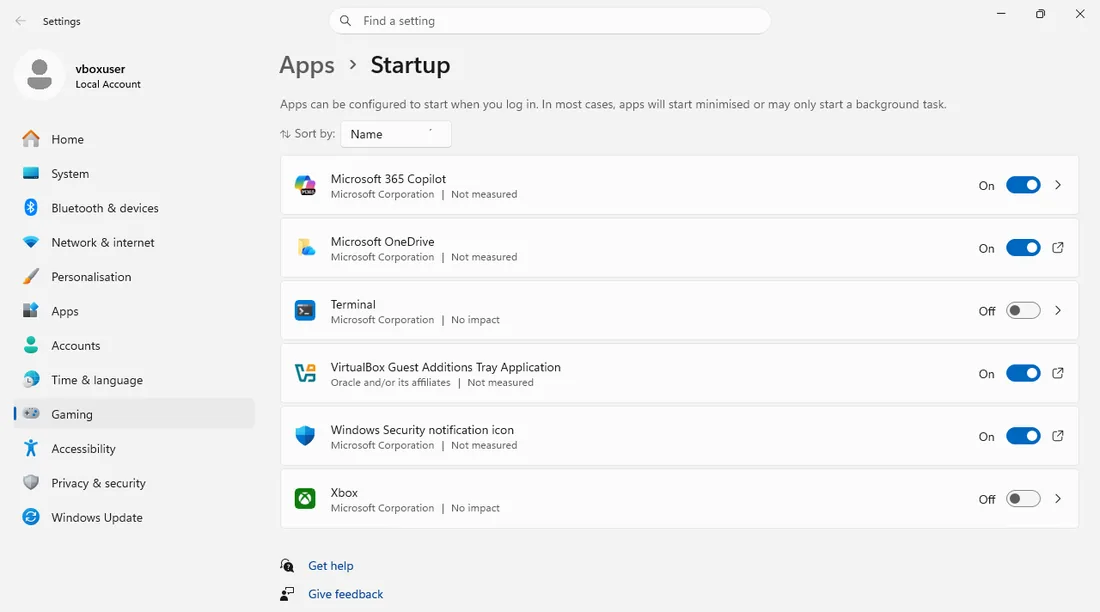Viewport: 1100px width, 612px height.
Task: Open Personalisation settings label
Action: pos(91,277)
